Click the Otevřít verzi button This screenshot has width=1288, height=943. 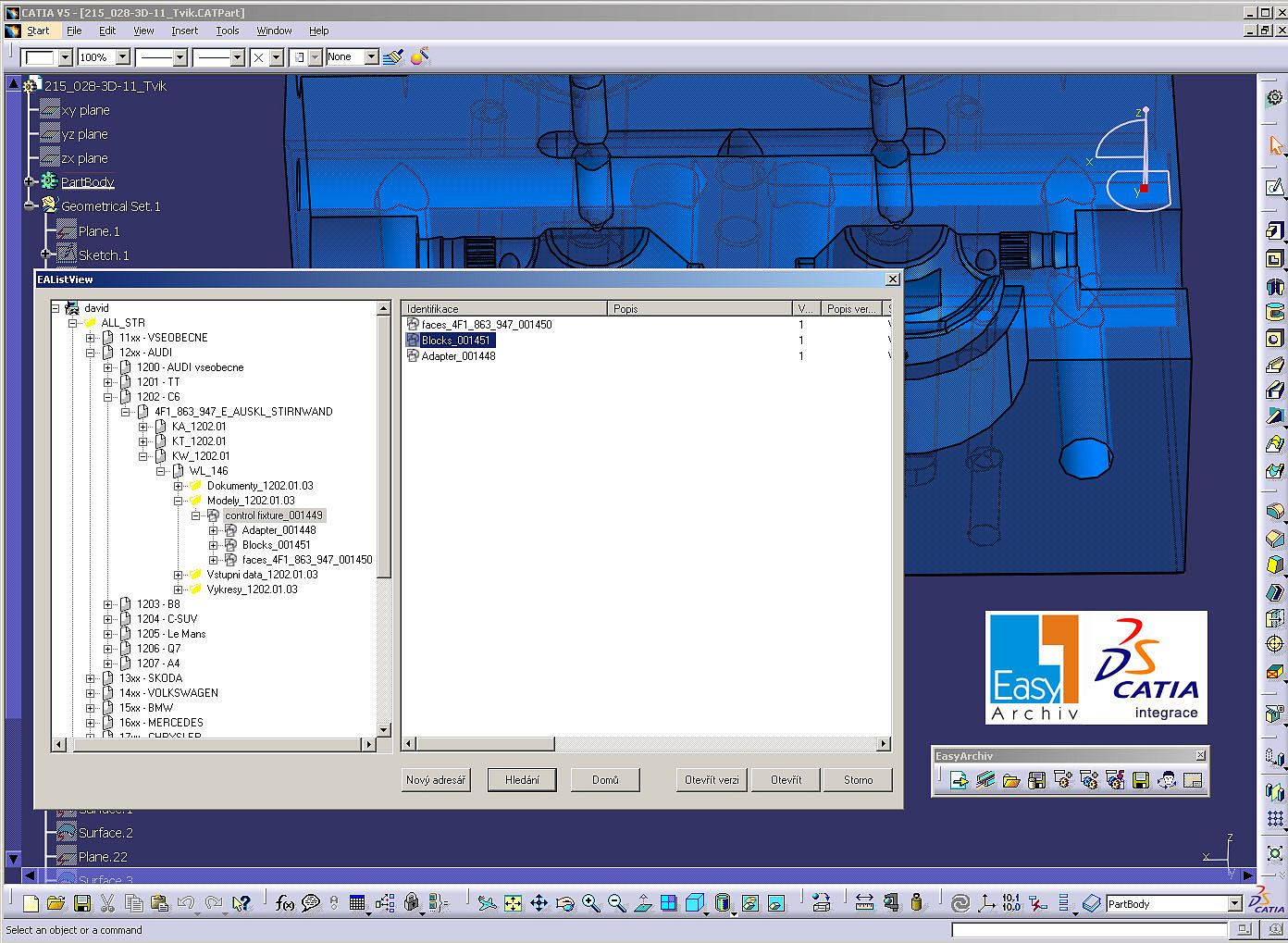coord(712,780)
